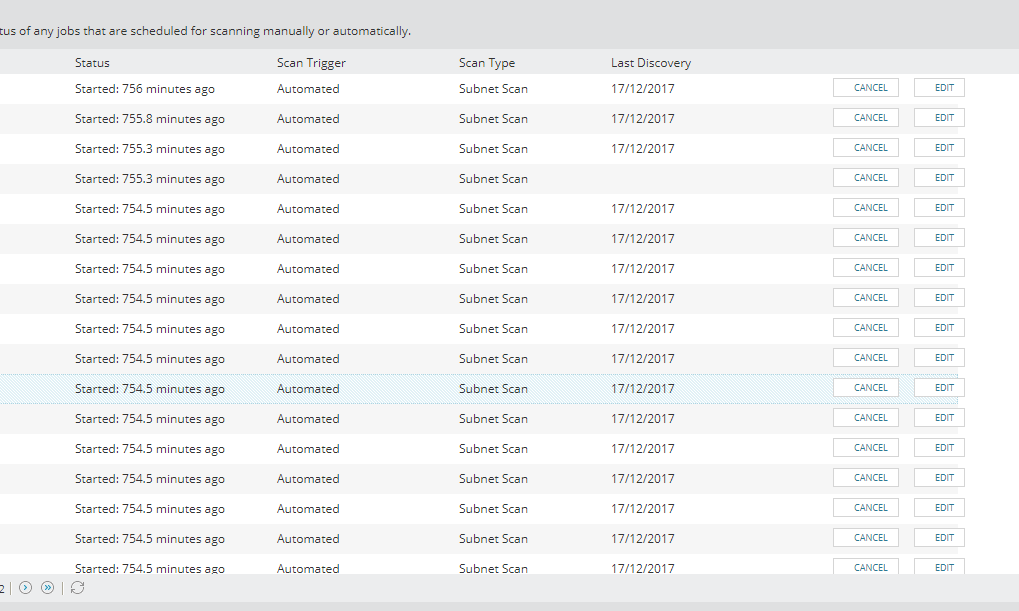The width and height of the screenshot is (1019, 611).
Task: Select 'Subnet Scan' in the 756 minutes row
Action: click(493, 89)
